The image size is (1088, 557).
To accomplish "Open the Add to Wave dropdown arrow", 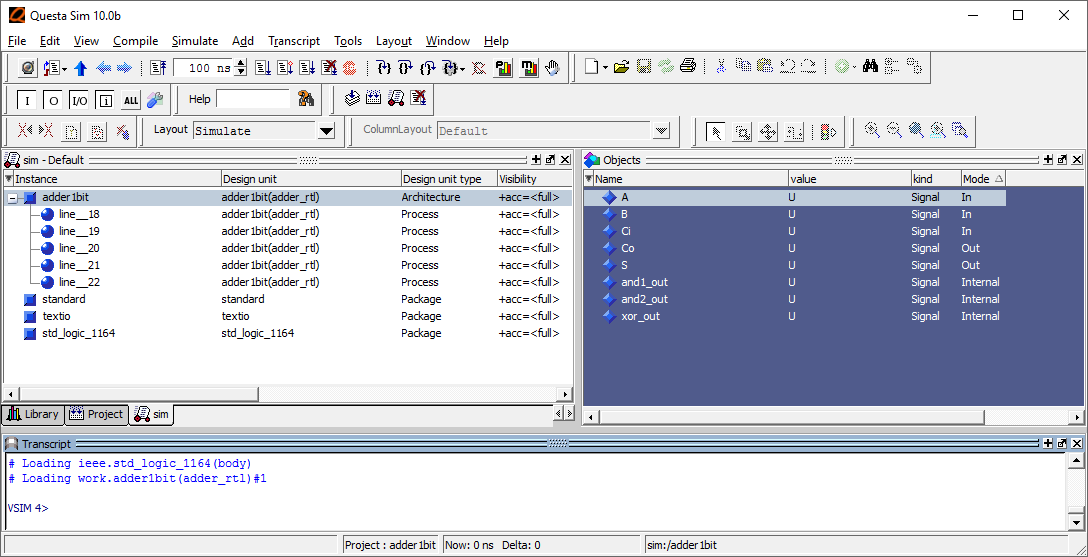I will click(x=854, y=67).
